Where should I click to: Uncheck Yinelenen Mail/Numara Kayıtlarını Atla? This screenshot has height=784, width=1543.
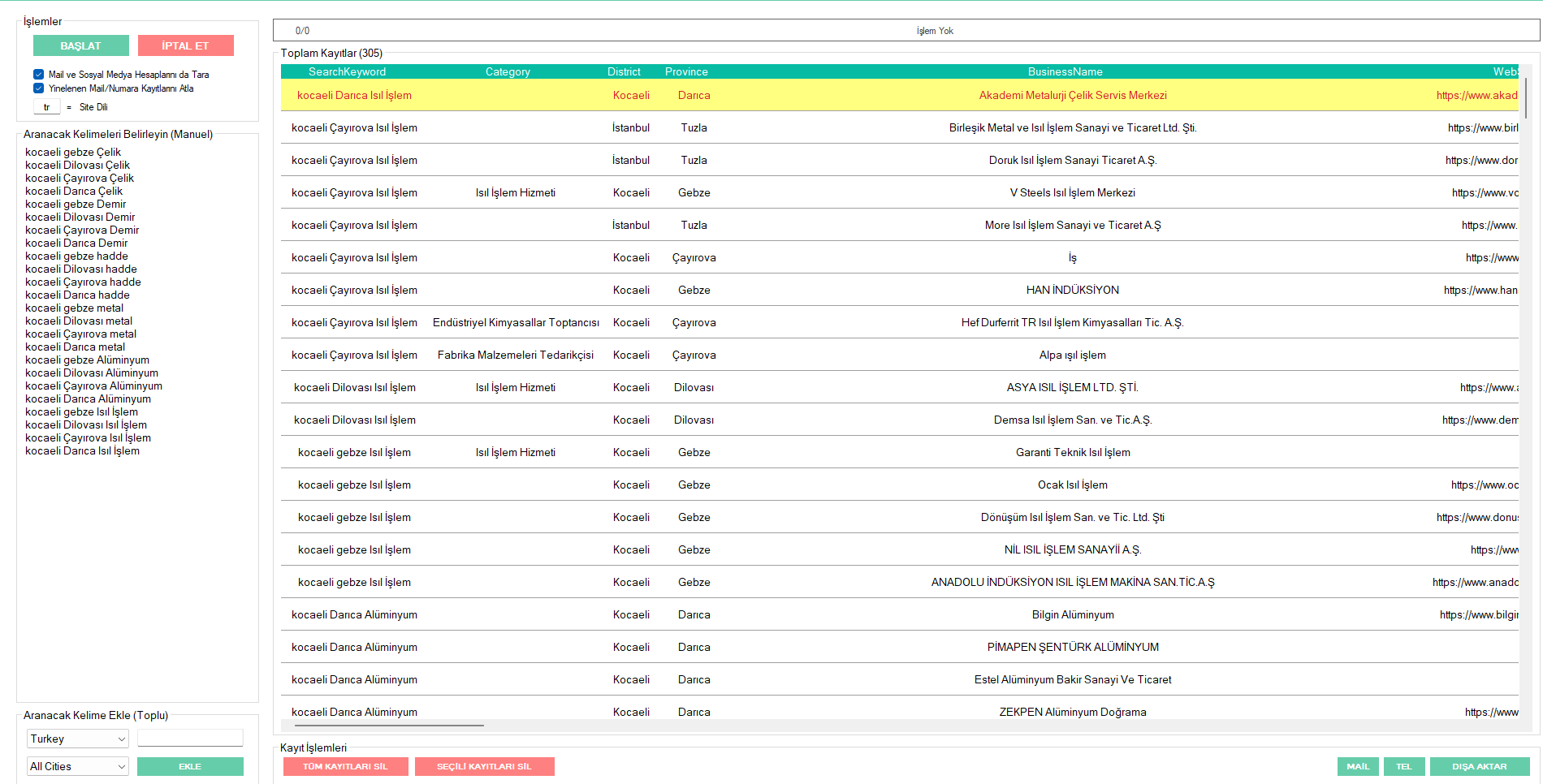click(38, 88)
